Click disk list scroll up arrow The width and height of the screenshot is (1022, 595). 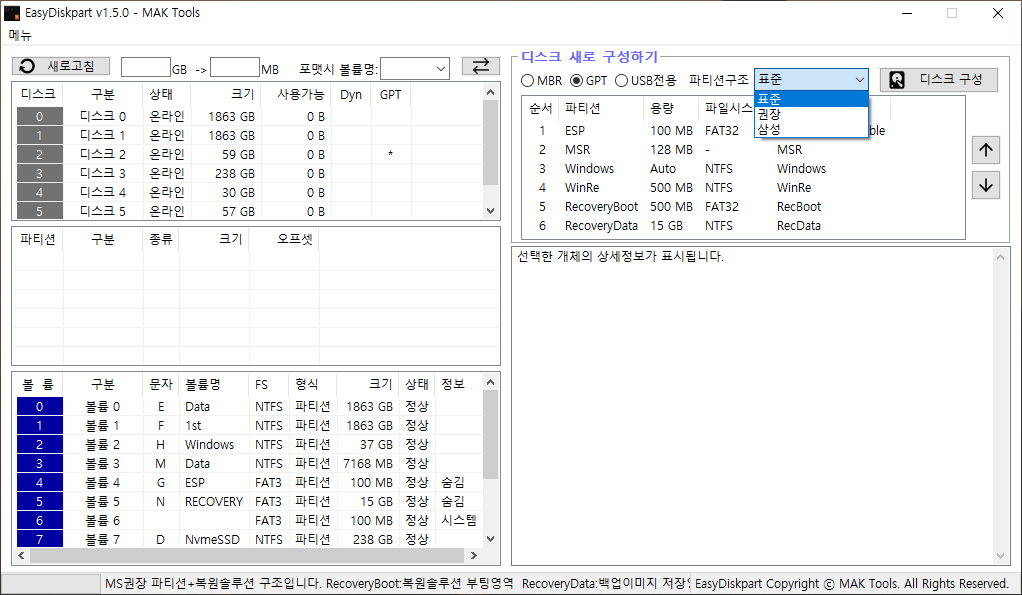(491, 93)
